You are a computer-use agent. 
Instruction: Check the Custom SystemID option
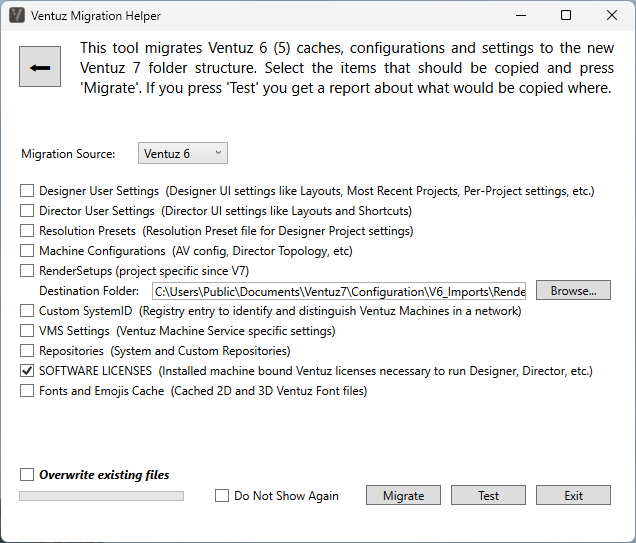(x=27, y=311)
